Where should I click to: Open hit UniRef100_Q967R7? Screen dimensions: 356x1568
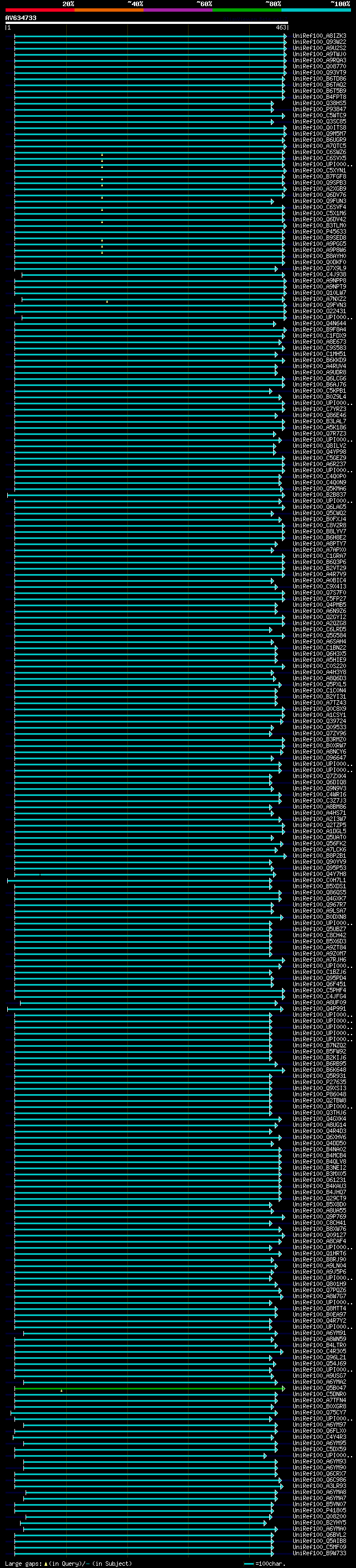click(x=319, y=904)
